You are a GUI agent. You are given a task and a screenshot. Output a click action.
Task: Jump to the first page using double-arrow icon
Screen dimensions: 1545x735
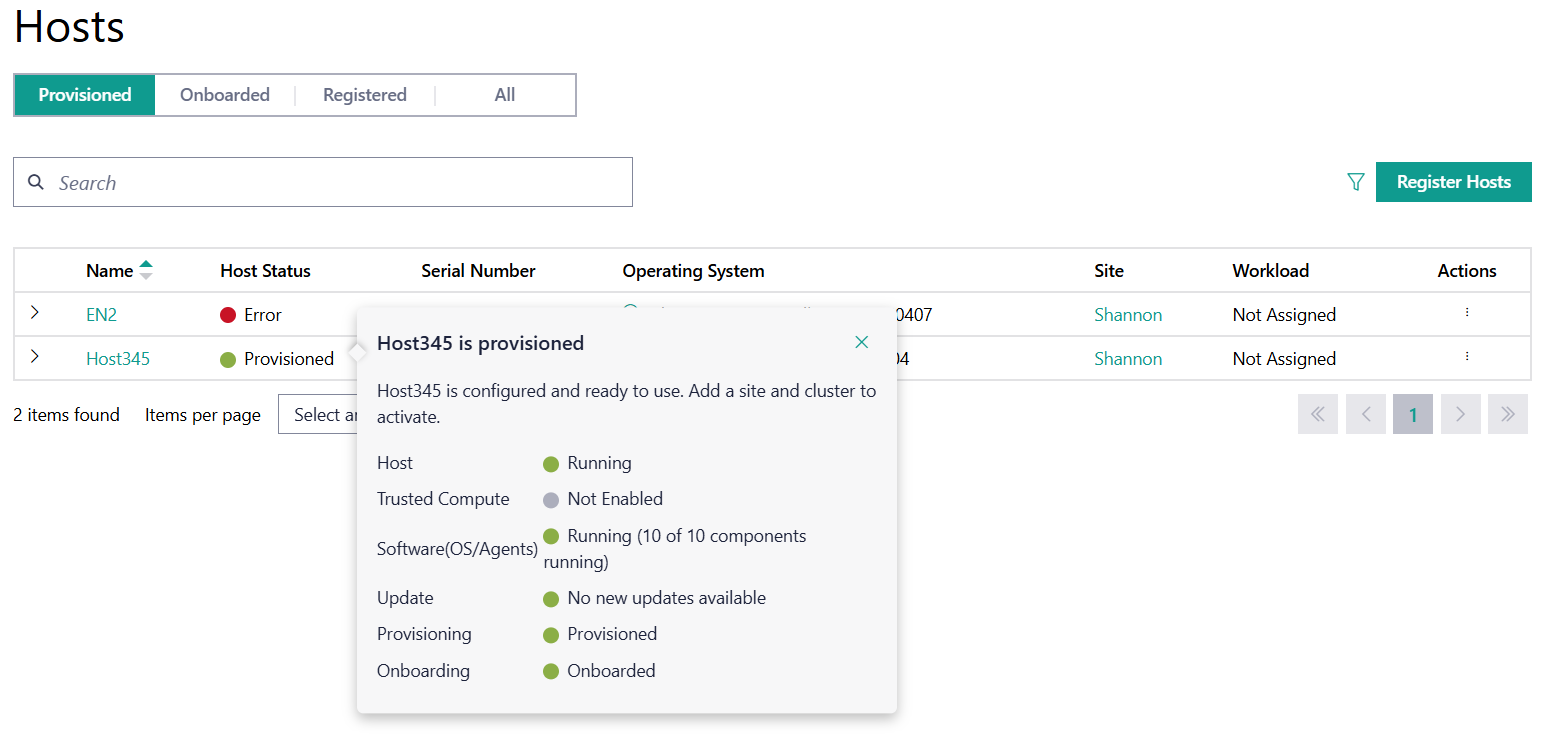click(x=1317, y=414)
